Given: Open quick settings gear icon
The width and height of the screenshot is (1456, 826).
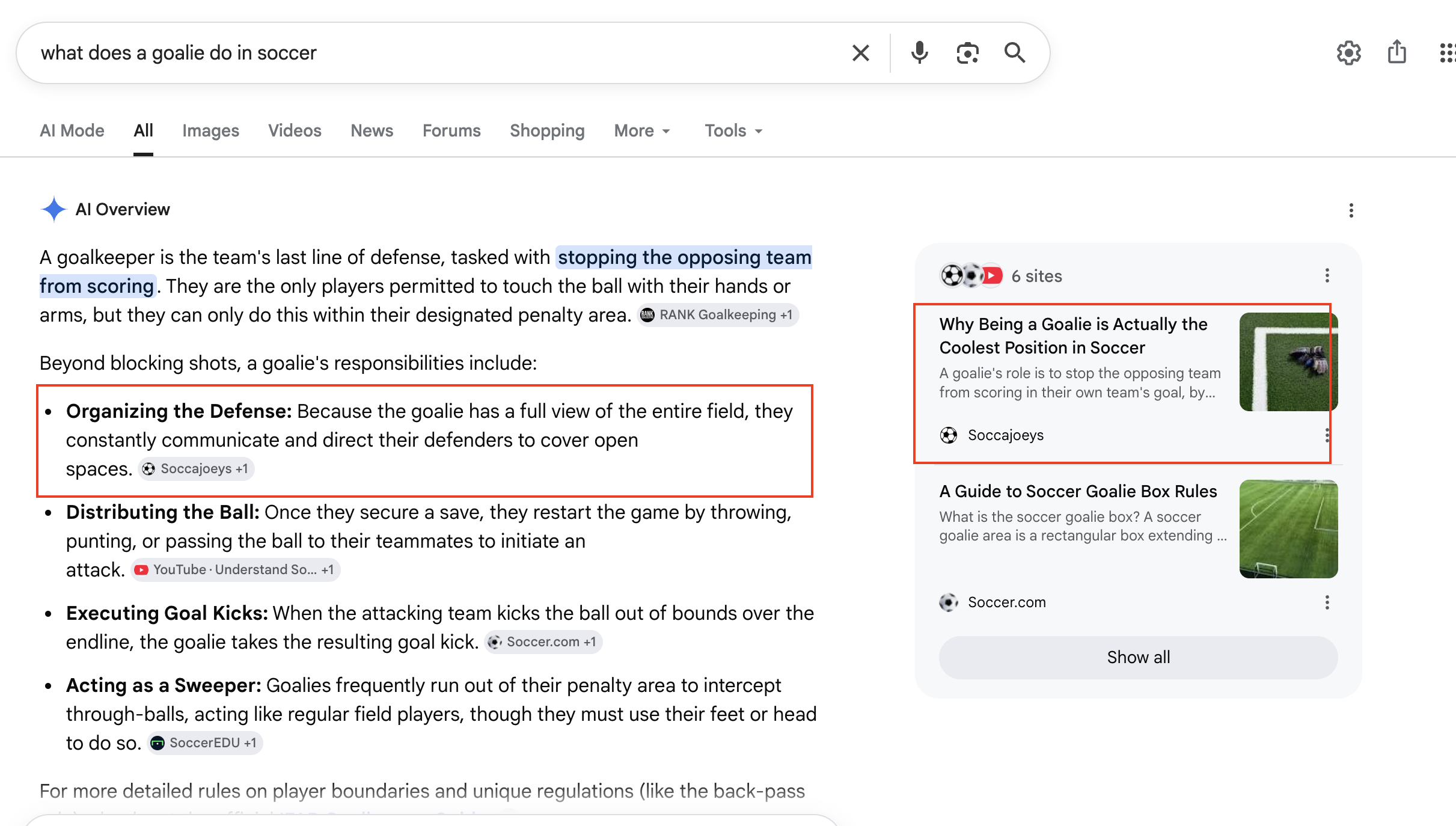Looking at the screenshot, I should pyautogui.click(x=1348, y=53).
